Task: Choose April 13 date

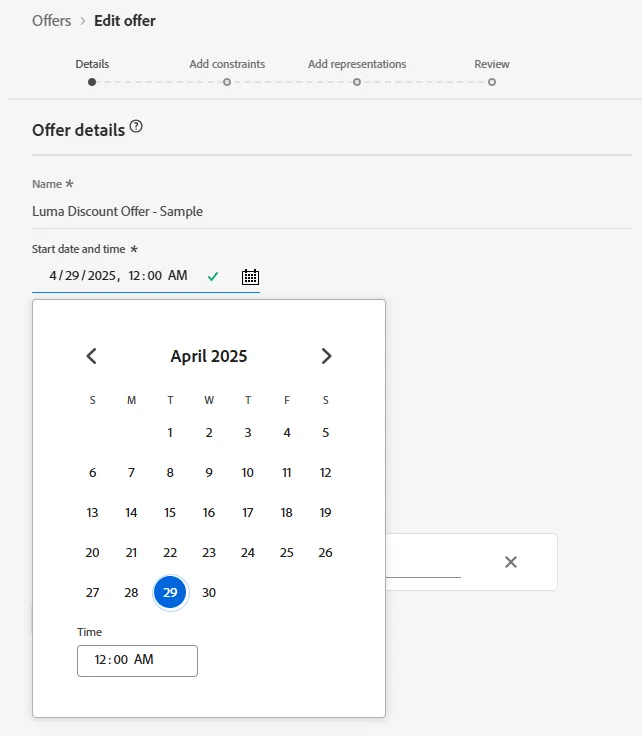Action: [x=92, y=512]
